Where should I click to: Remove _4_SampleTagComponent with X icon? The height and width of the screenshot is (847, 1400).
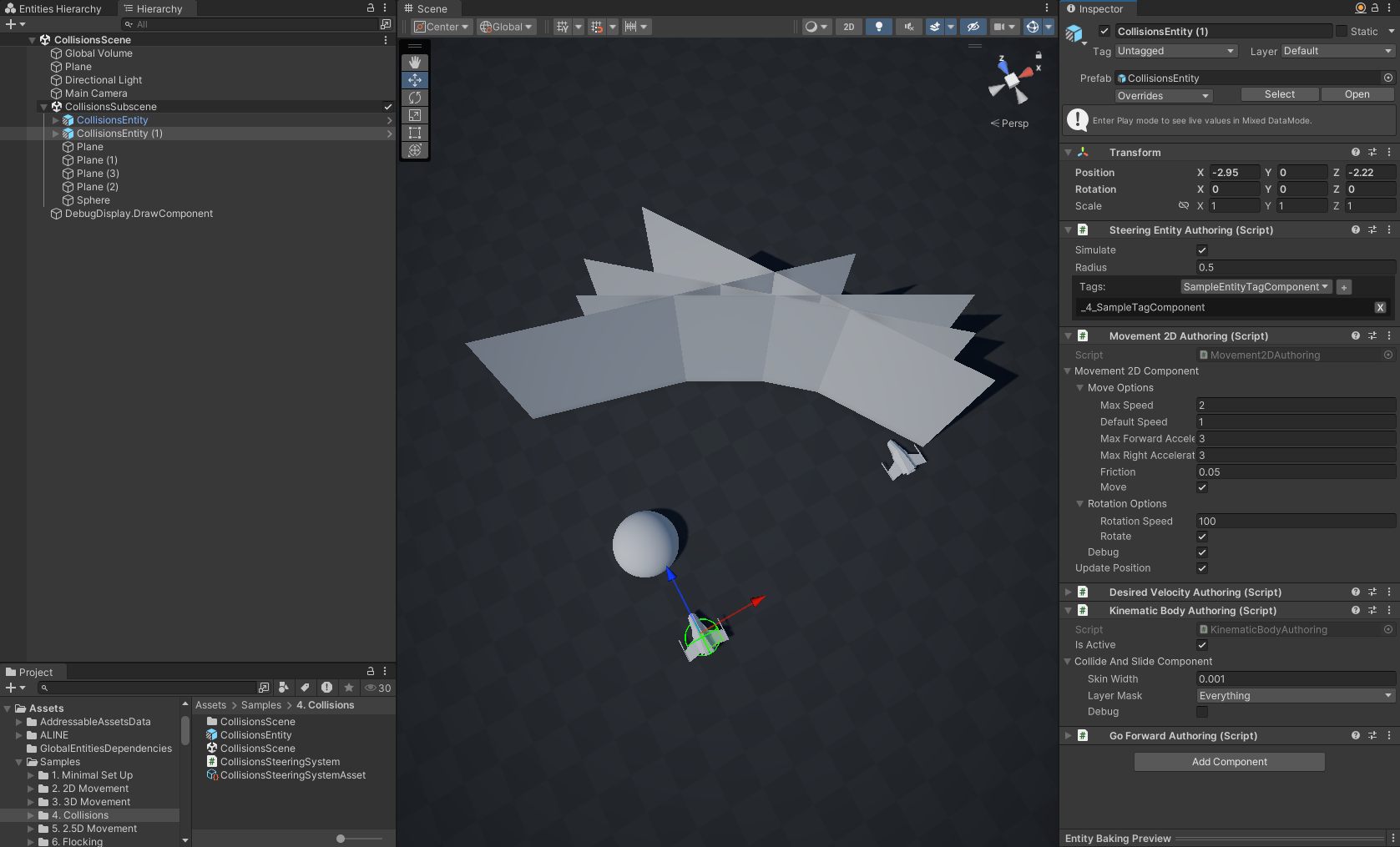[1380, 308]
